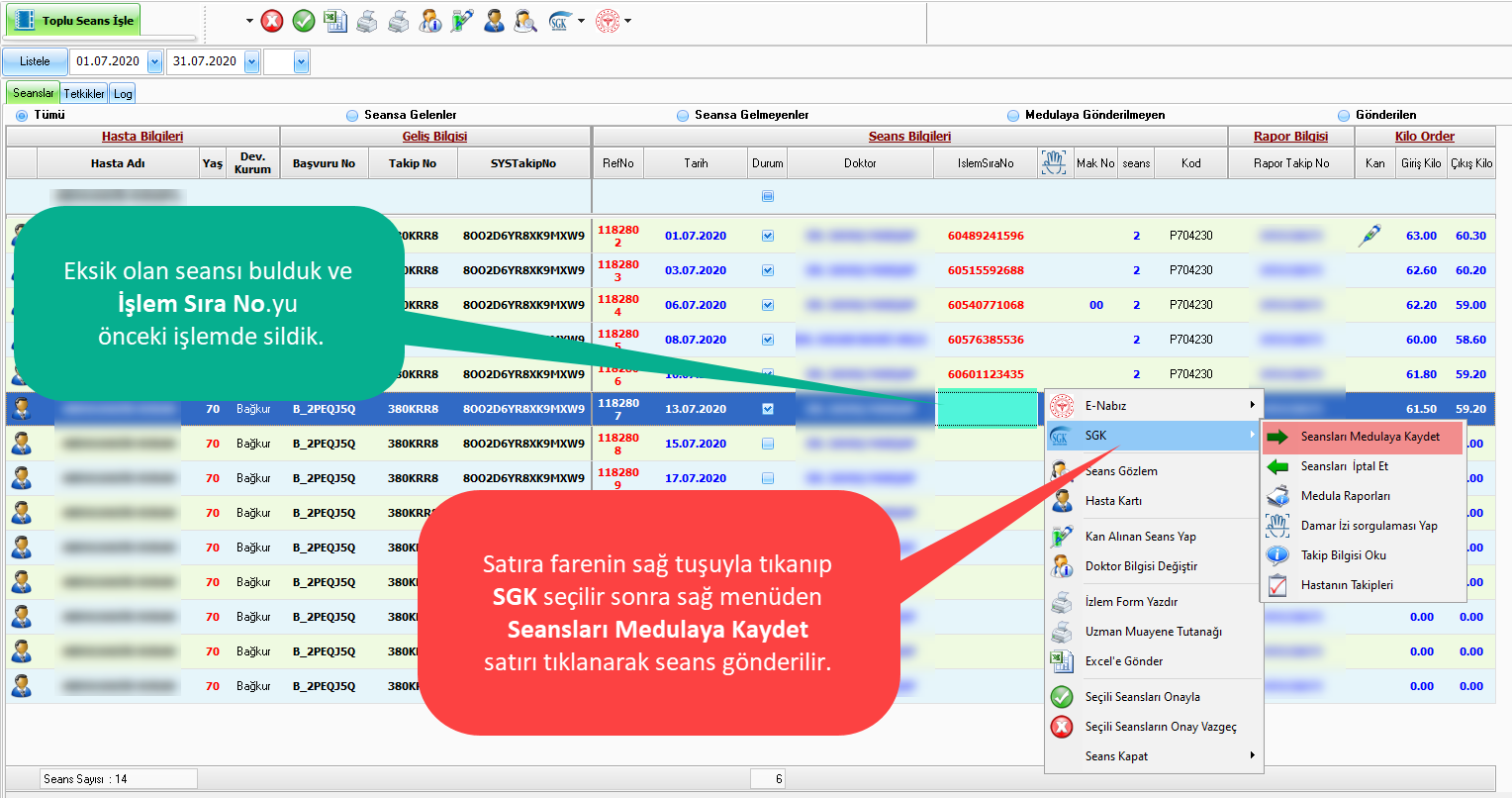Viewport: 1512px width, 798px height.
Task: Click the person with magnifier toolbar icon
Action: tap(525, 21)
